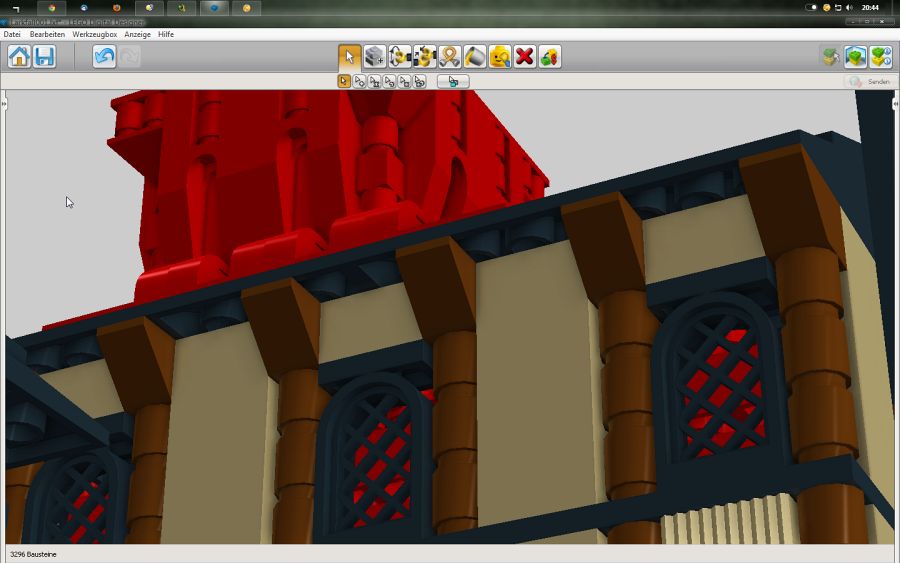The height and width of the screenshot is (563, 900).
Task: Switch to Building Guide mode
Action: [x=880, y=57]
